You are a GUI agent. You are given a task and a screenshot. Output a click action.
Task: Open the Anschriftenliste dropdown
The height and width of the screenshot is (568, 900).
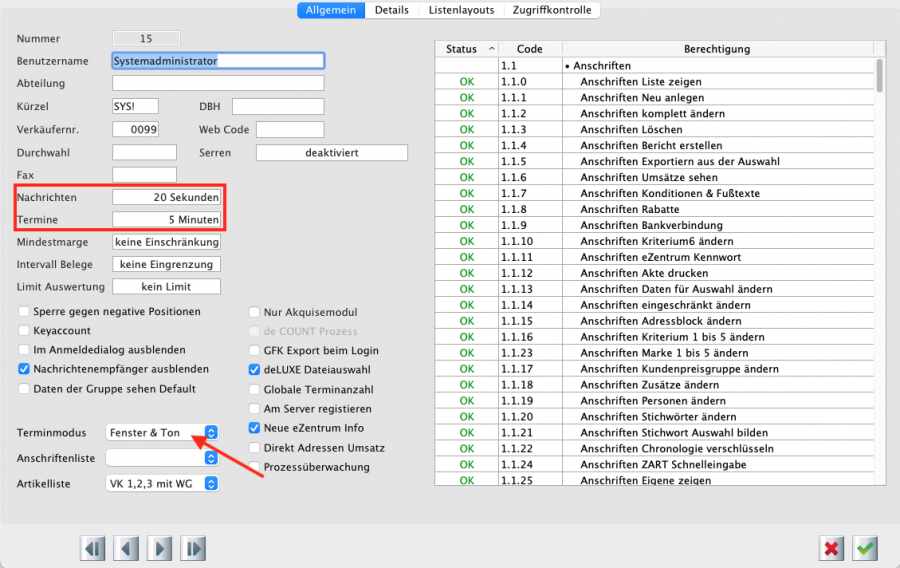(x=211, y=458)
